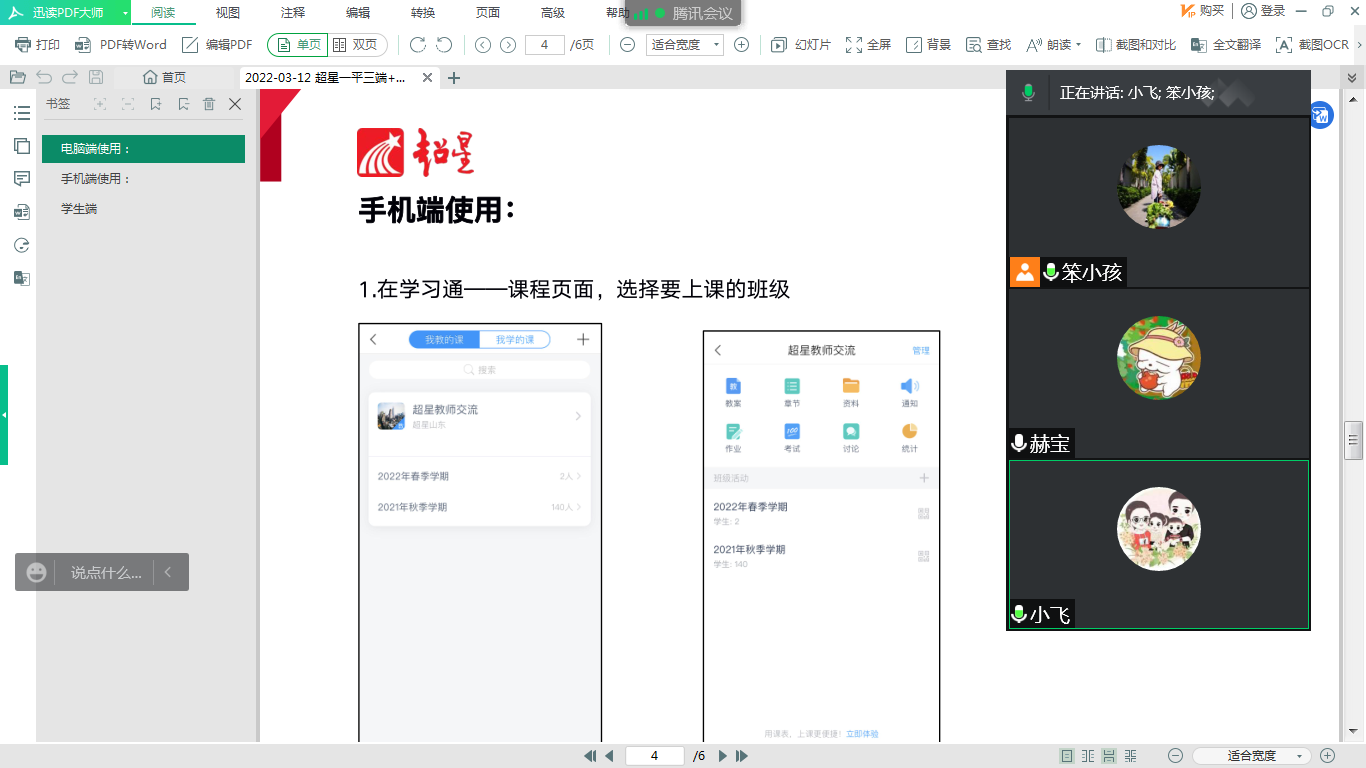Open the 编辑 menu tab

[x=358, y=13]
